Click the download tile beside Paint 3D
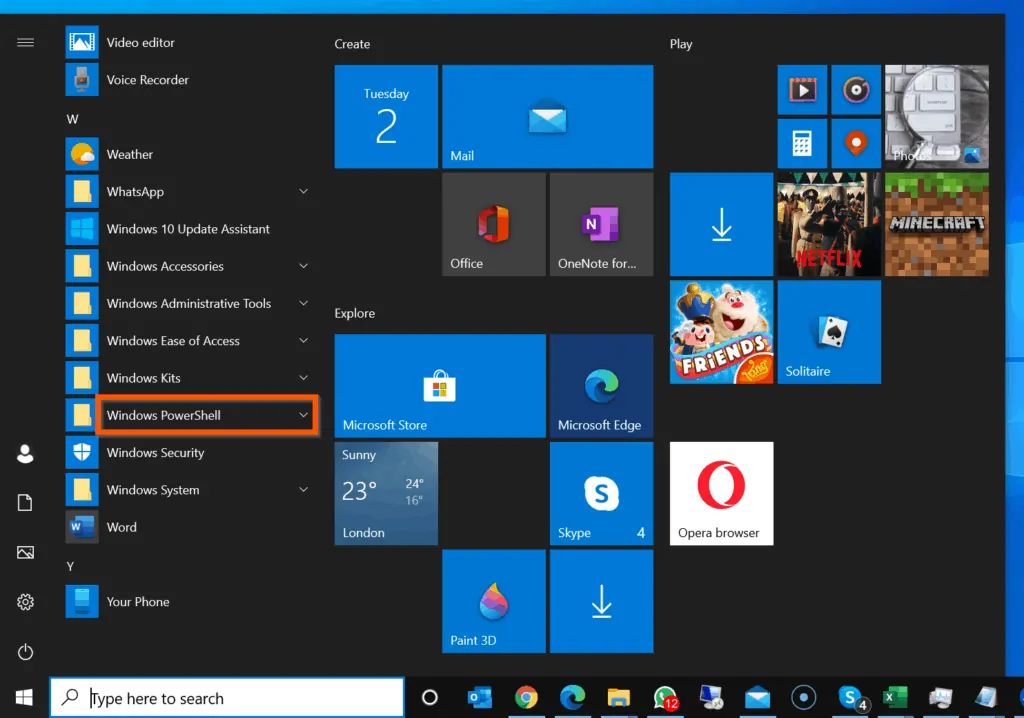1024x718 pixels. pos(601,601)
